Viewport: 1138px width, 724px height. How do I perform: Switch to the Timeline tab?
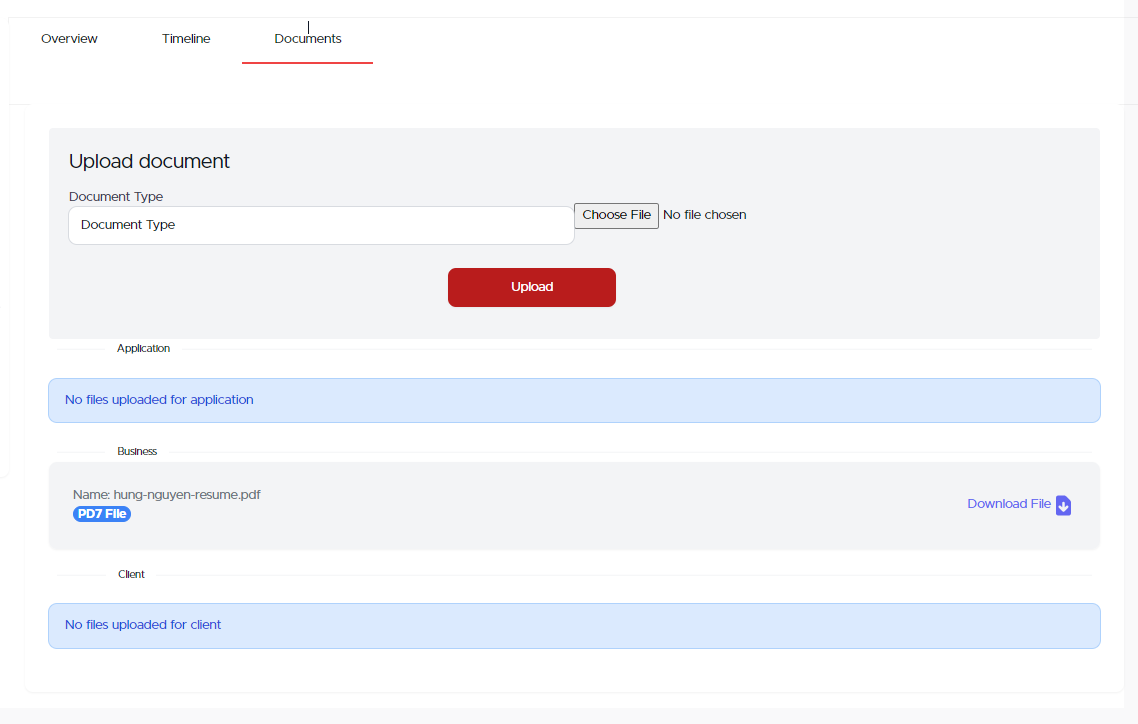pyautogui.click(x=186, y=39)
